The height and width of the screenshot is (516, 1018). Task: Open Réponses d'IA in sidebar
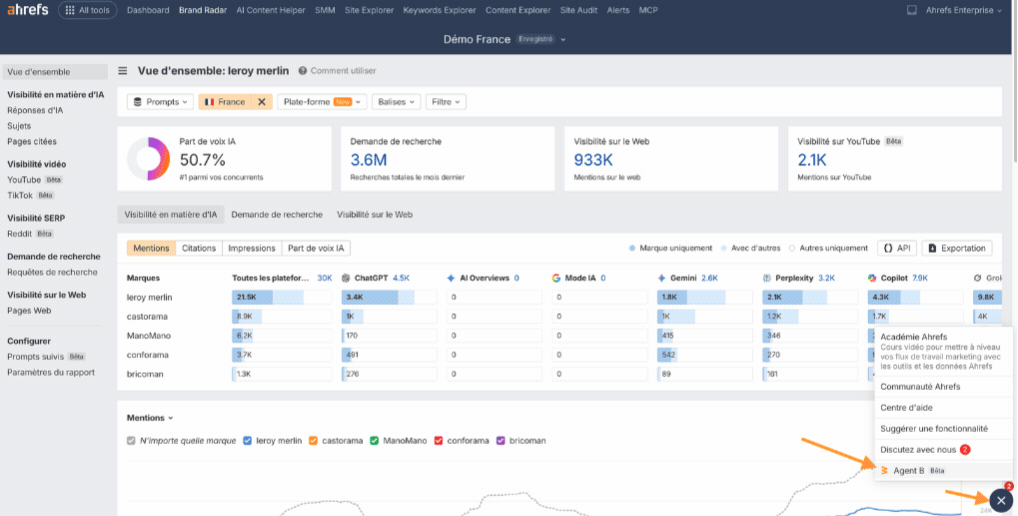tap(35, 110)
